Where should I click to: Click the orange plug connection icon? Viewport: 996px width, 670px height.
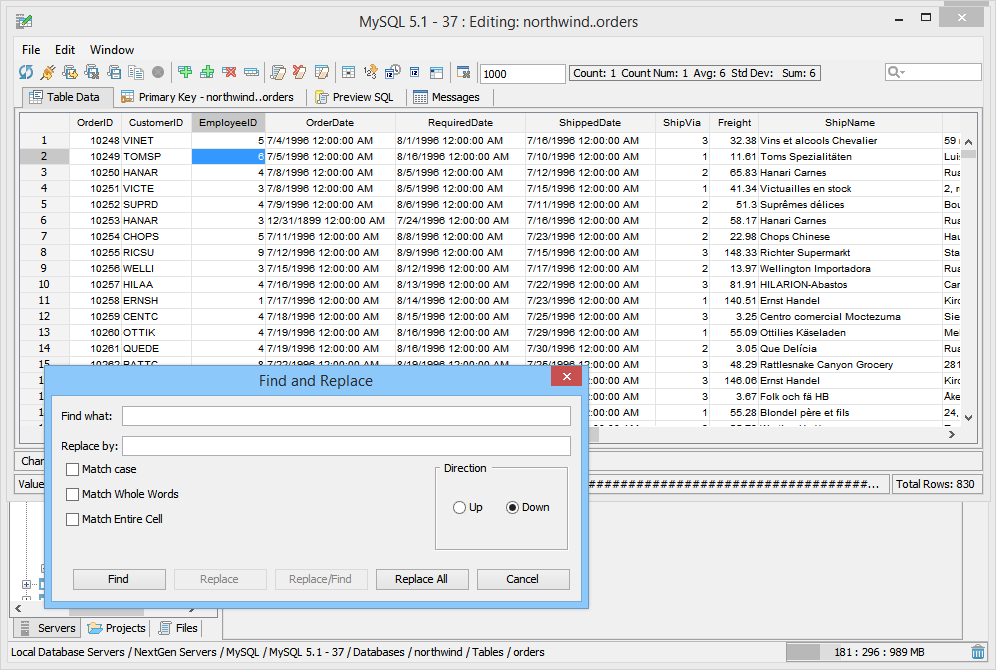48,72
